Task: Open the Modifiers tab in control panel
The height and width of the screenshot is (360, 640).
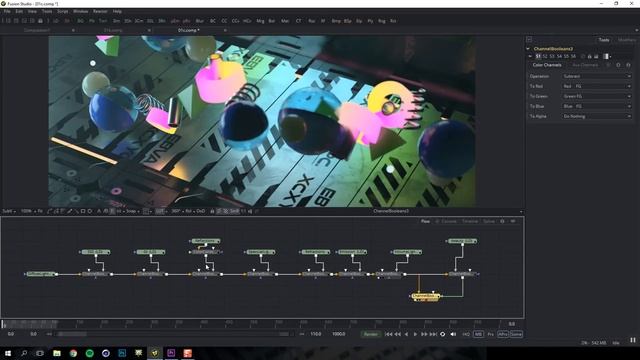Action: (626, 40)
